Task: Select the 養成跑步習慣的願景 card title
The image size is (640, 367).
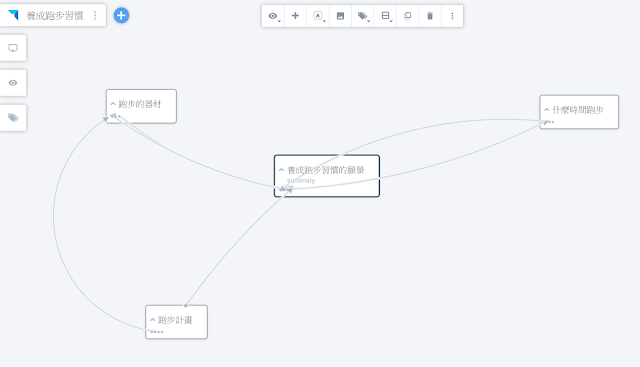Action: point(326,170)
